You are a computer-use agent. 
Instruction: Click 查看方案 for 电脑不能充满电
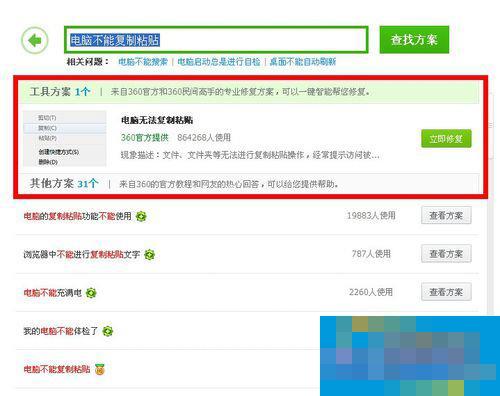pyautogui.click(x=446, y=292)
